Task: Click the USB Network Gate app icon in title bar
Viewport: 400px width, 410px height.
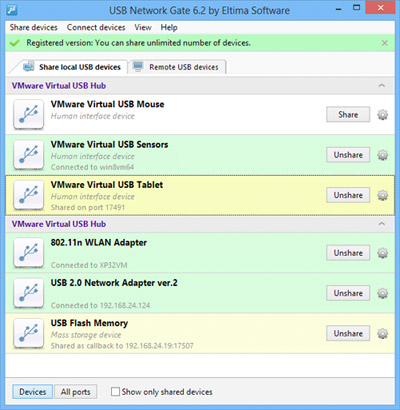Action: click(12, 10)
